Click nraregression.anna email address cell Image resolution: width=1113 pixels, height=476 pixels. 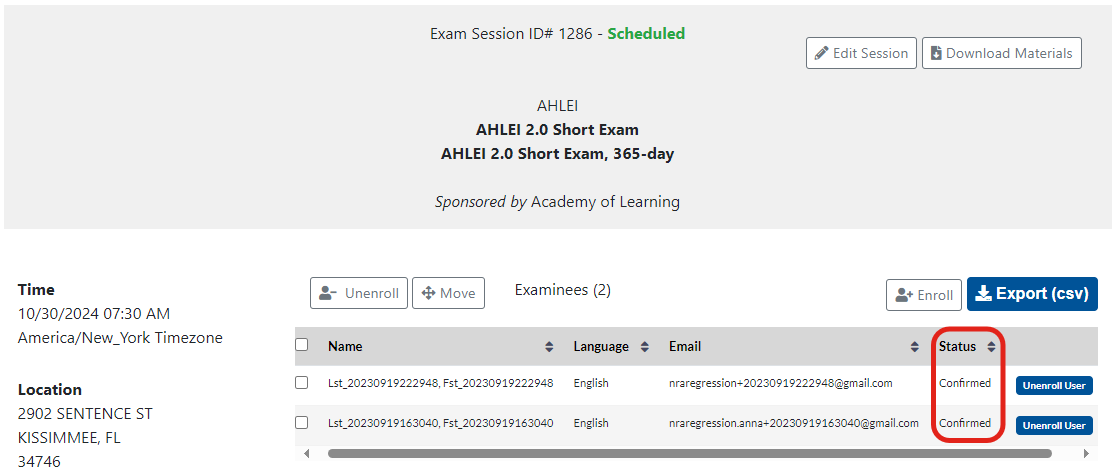click(793, 423)
